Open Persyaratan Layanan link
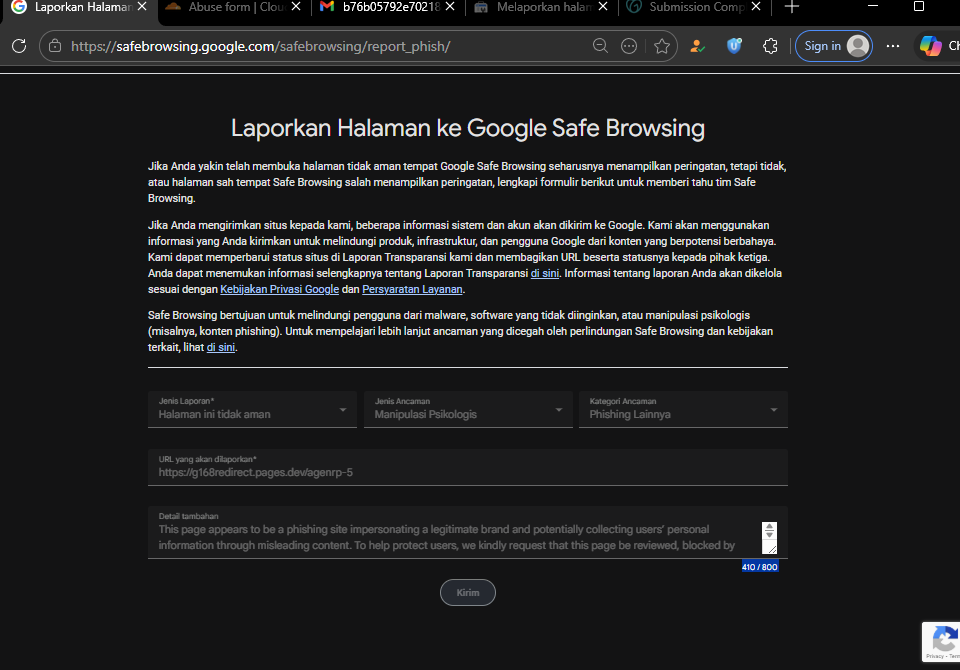Image resolution: width=960 pixels, height=670 pixels. [x=412, y=289]
